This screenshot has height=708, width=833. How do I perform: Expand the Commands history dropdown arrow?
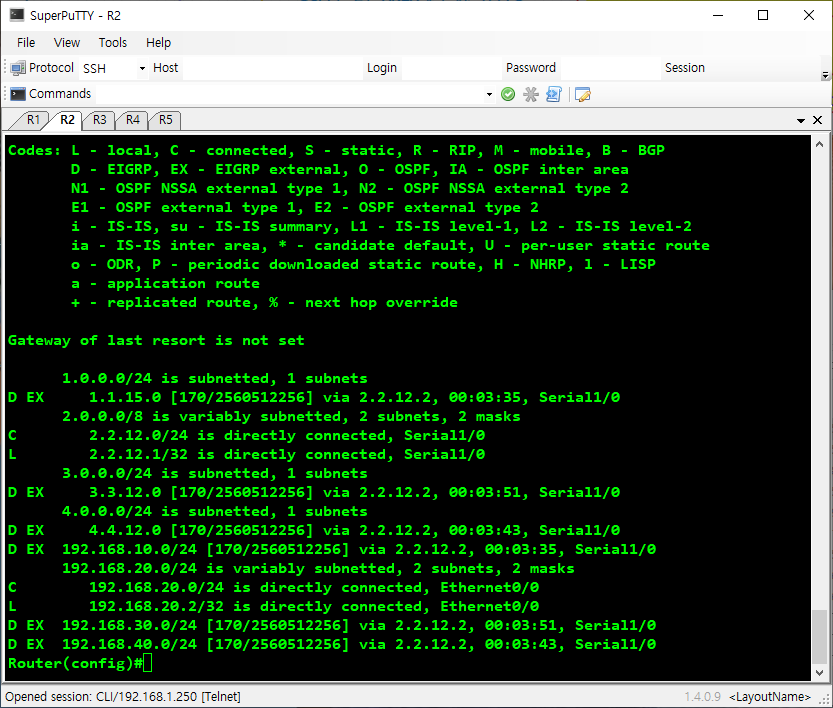489,95
